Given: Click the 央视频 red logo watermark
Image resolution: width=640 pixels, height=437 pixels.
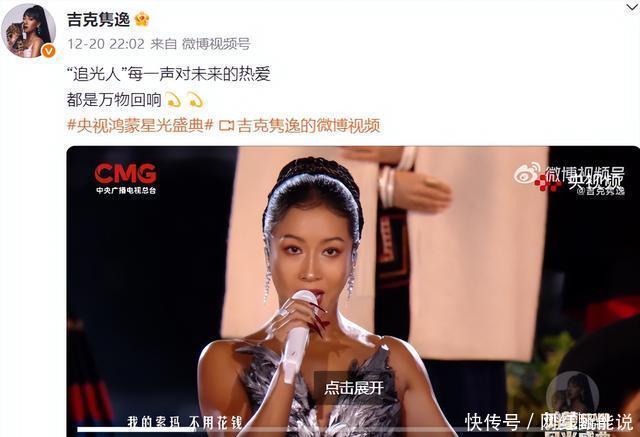Looking at the screenshot, I should [580, 181].
